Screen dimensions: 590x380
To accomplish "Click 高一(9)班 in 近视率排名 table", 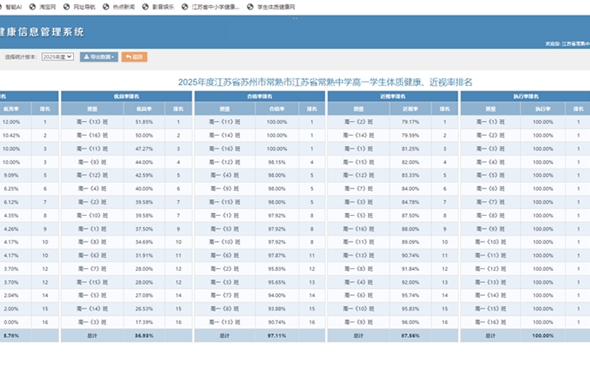I will (x=359, y=322).
